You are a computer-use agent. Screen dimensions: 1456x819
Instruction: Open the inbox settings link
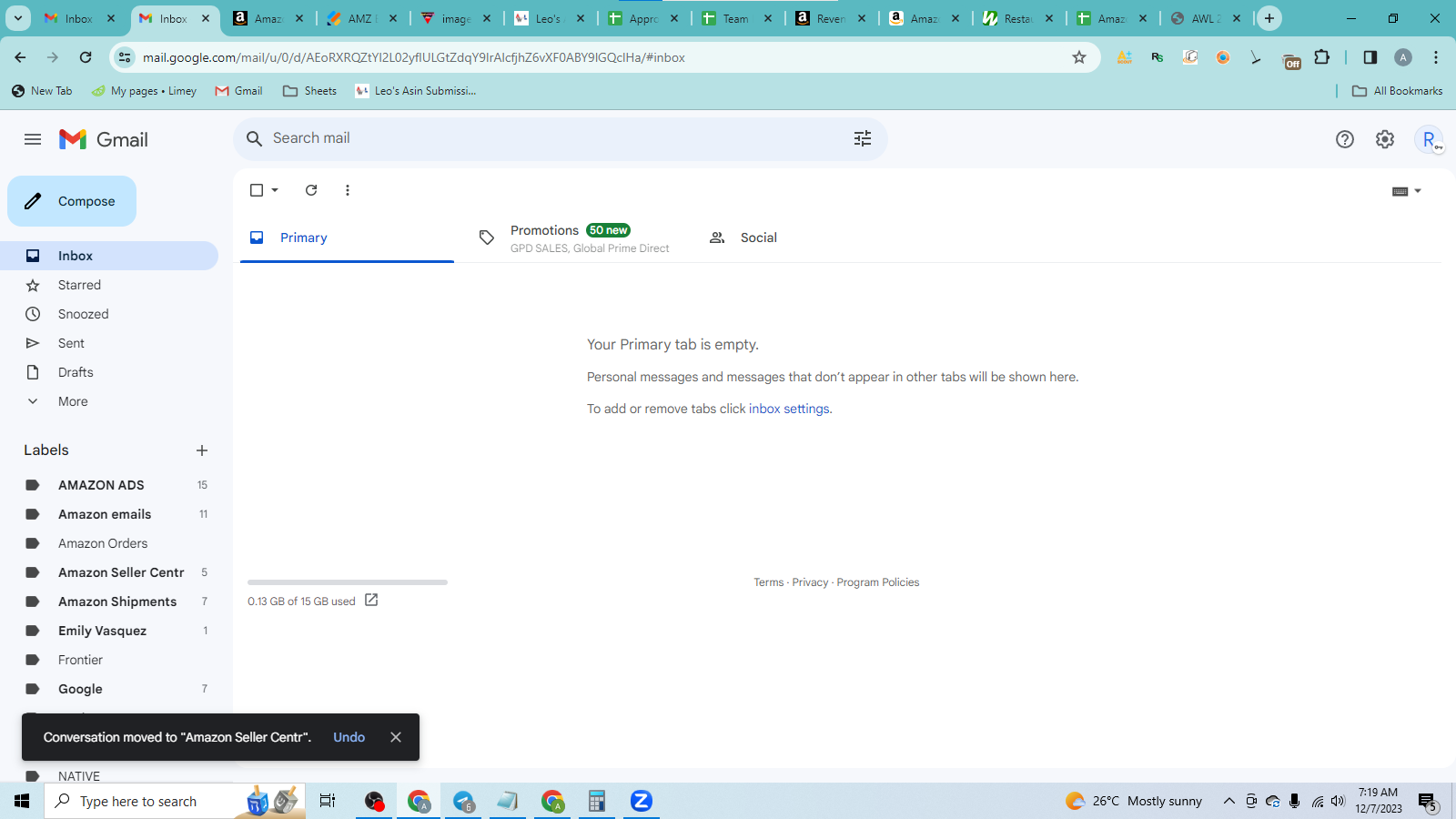click(789, 409)
